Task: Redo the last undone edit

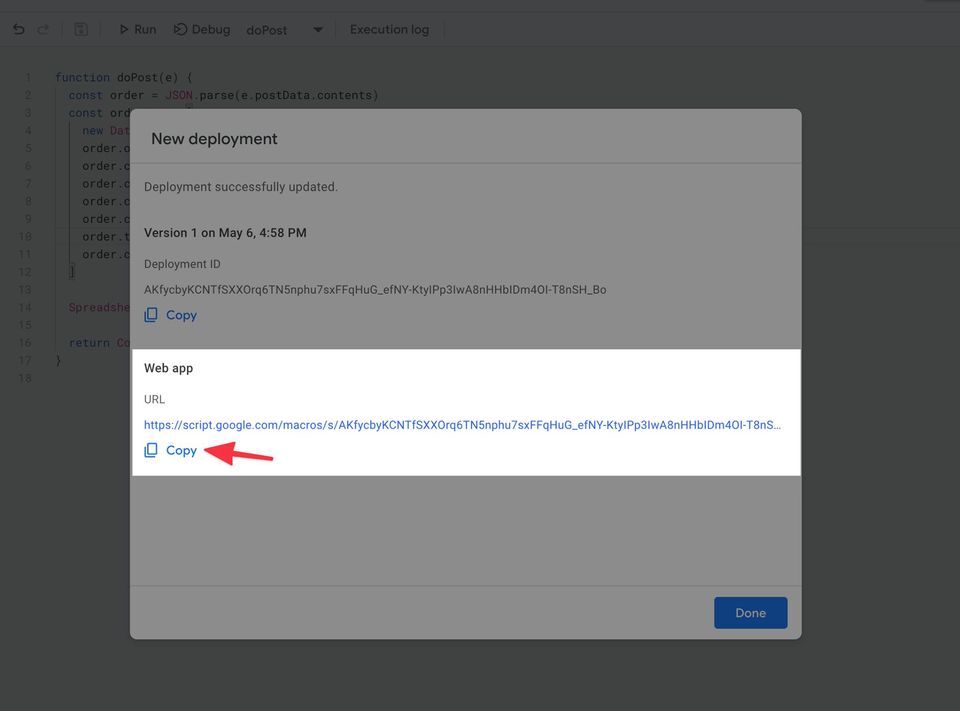Action: 42,29
